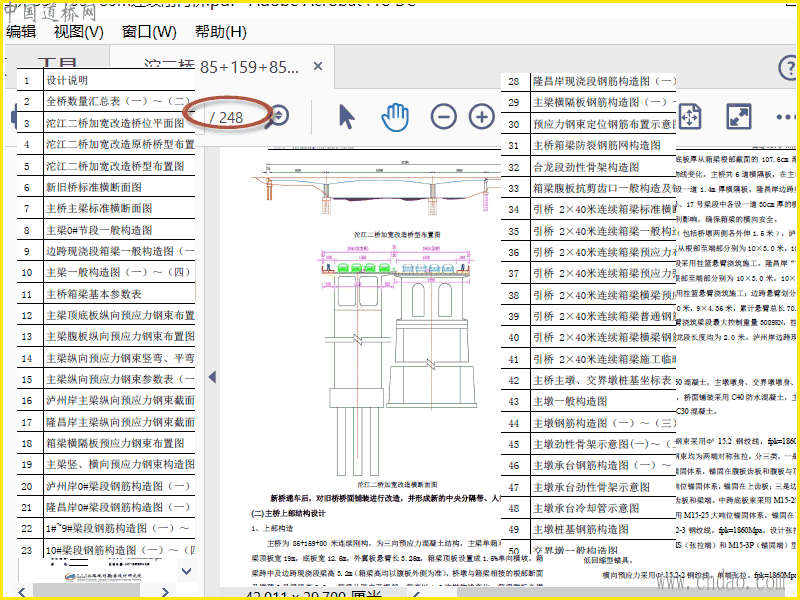Click row 32 合龙段劲性骨架构造图
Image resolution: width=800 pixels, height=600 pixels.
coord(588,167)
